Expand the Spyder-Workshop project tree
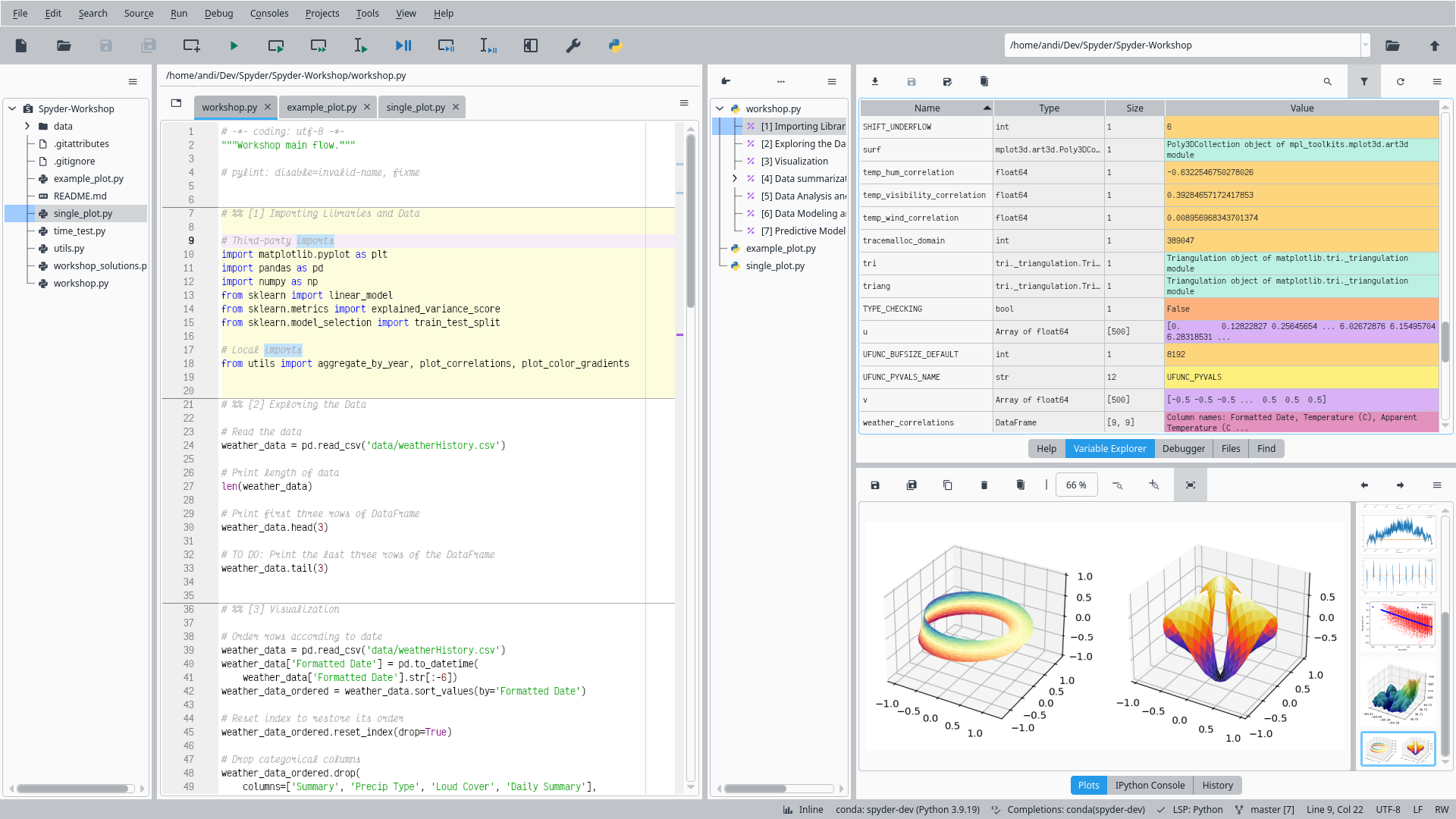Screen dimensions: 1456x819 (x=12, y=108)
